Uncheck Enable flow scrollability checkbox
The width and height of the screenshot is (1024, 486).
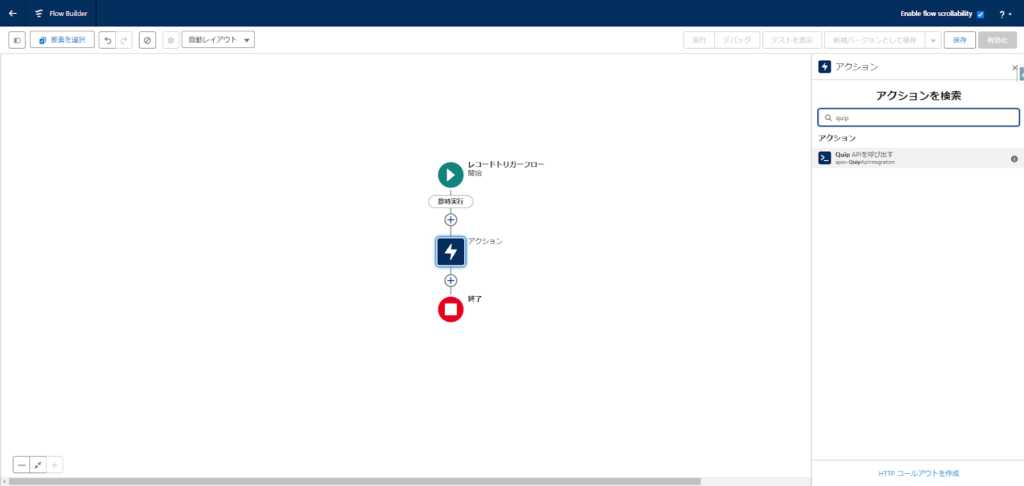pos(980,14)
